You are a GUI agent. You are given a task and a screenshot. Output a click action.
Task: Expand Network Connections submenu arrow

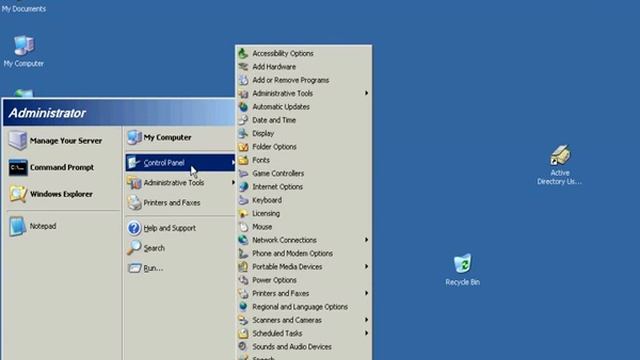pyautogui.click(x=366, y=240)
